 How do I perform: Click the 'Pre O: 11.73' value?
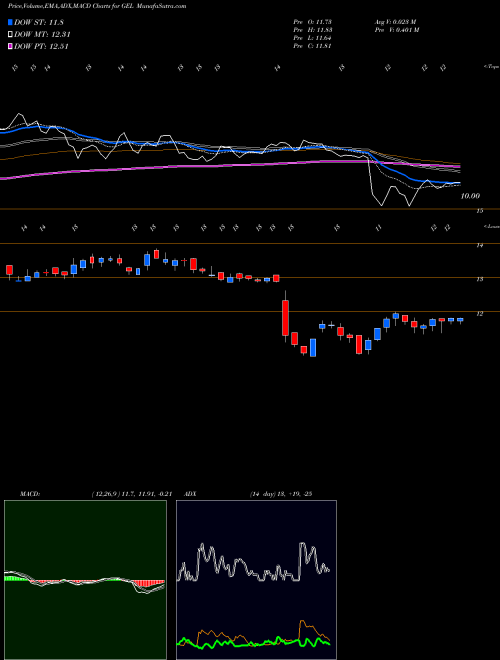(313, 22)
